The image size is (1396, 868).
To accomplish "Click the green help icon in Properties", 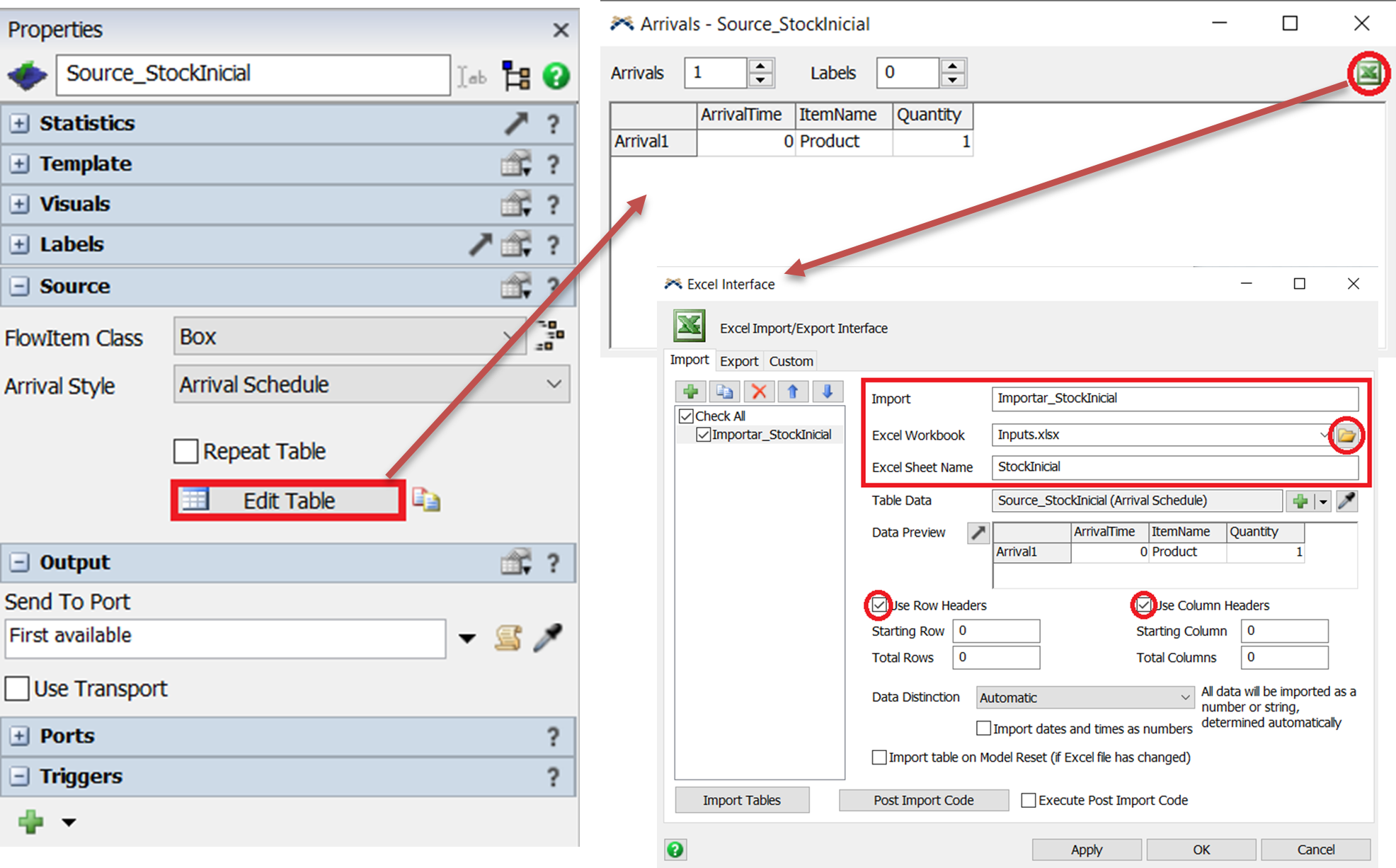I will click(x=556, y=75).
